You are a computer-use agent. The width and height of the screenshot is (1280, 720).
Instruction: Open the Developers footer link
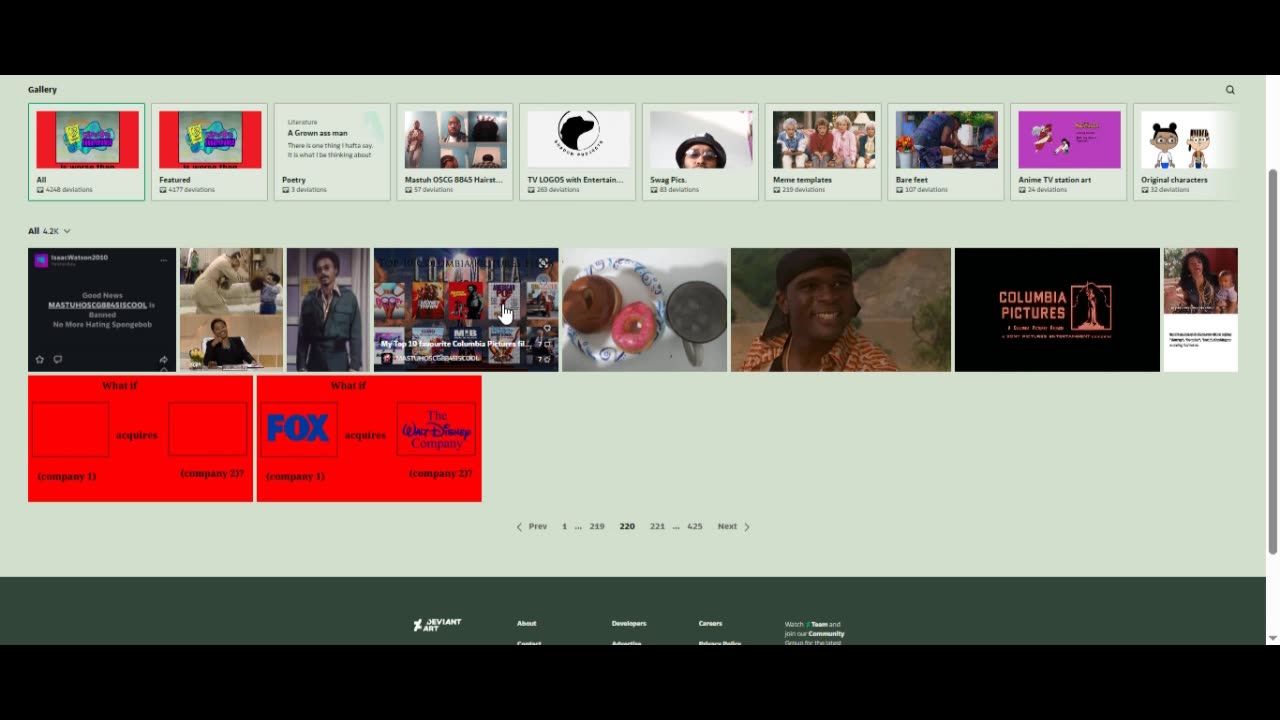(629, 623)
